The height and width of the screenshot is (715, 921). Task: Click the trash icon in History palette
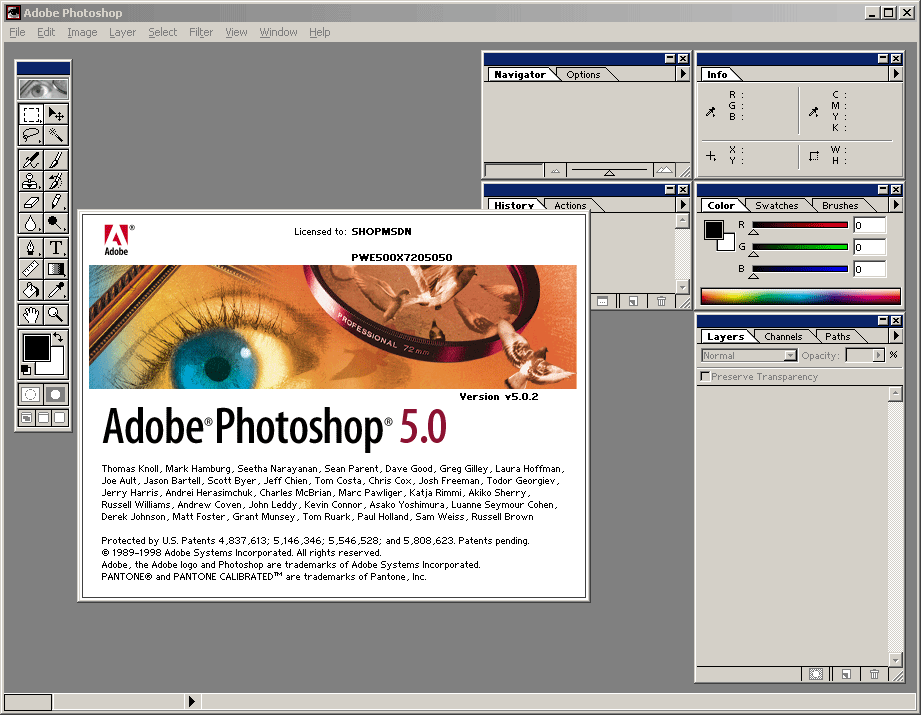(x=661, y=301)
